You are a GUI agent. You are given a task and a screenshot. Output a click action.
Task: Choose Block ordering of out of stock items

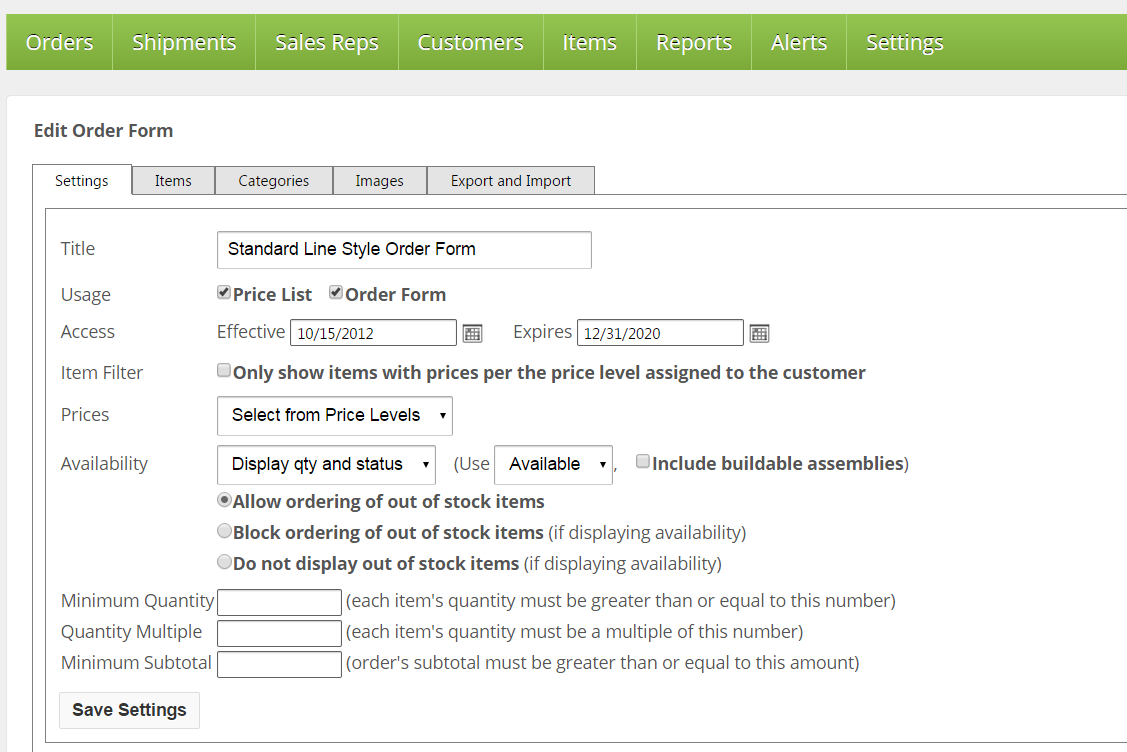click(x=225, y=532)
